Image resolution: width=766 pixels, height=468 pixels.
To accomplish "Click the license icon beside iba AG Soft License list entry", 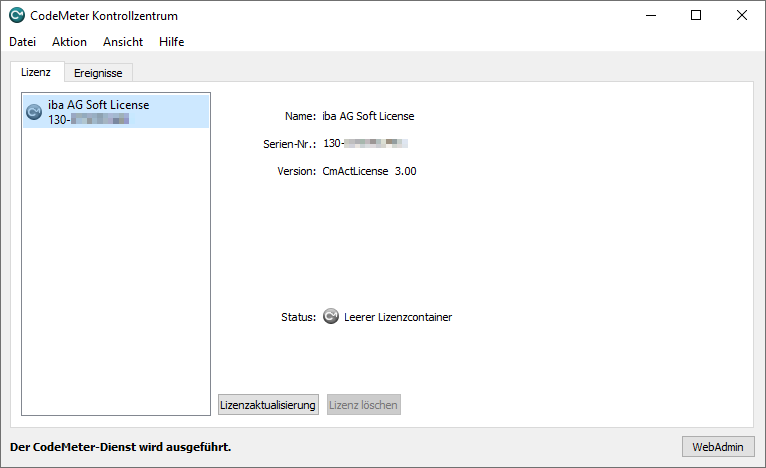I will [x=34, y=112].
